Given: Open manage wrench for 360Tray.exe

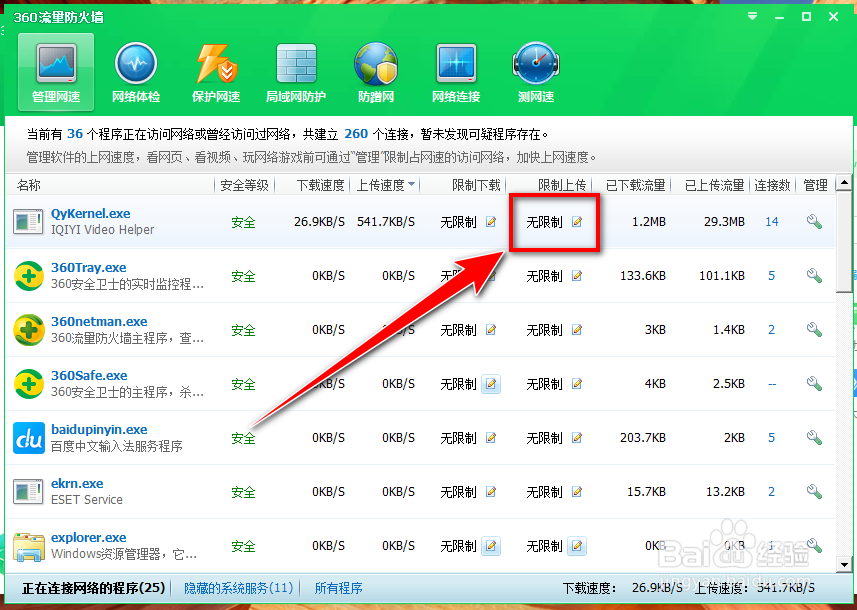Looking at the screenshot, I should pyautogui.click(x=814, y=276).
